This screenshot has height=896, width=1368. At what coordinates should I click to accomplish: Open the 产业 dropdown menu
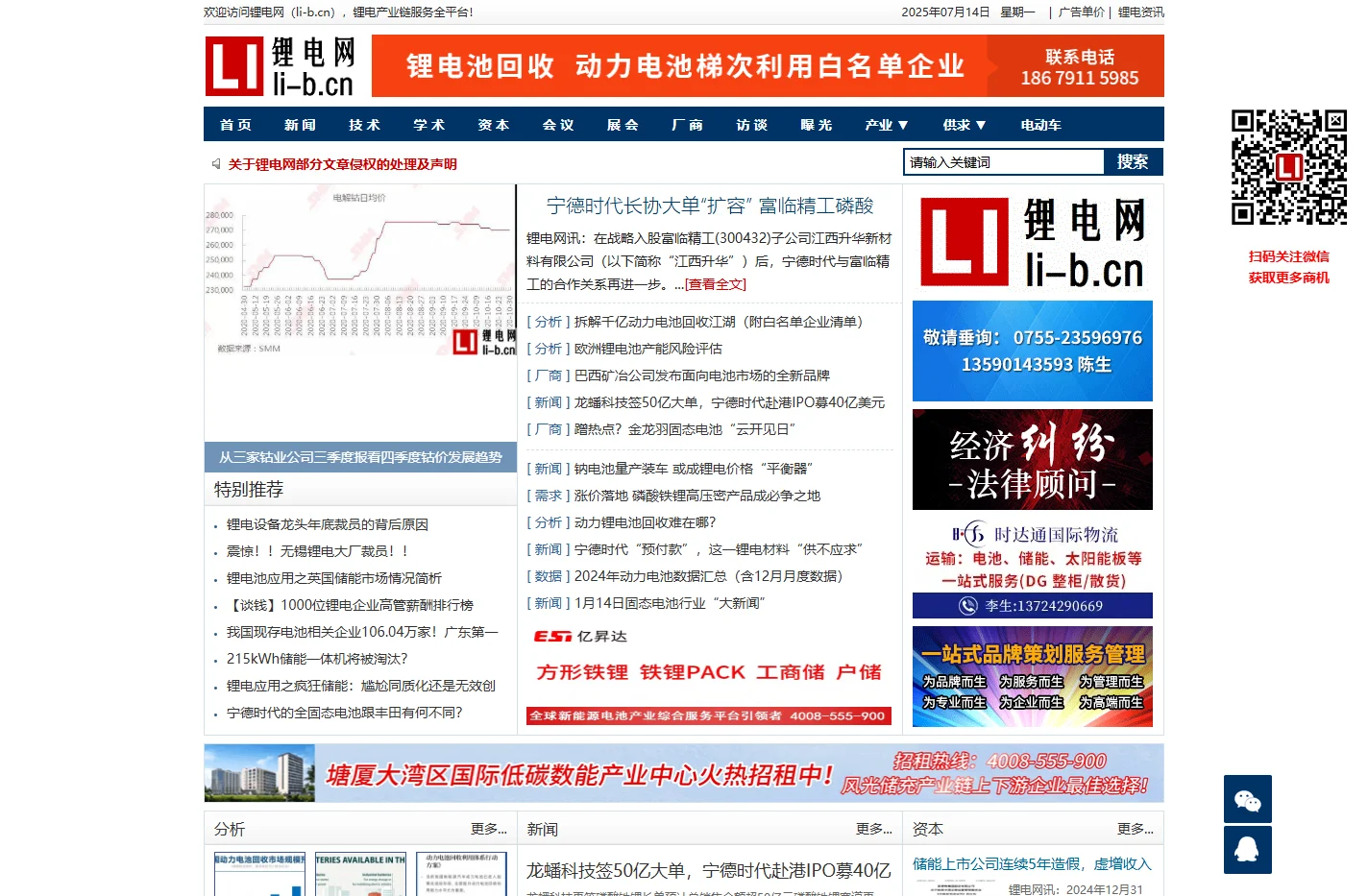pos(886,125)
